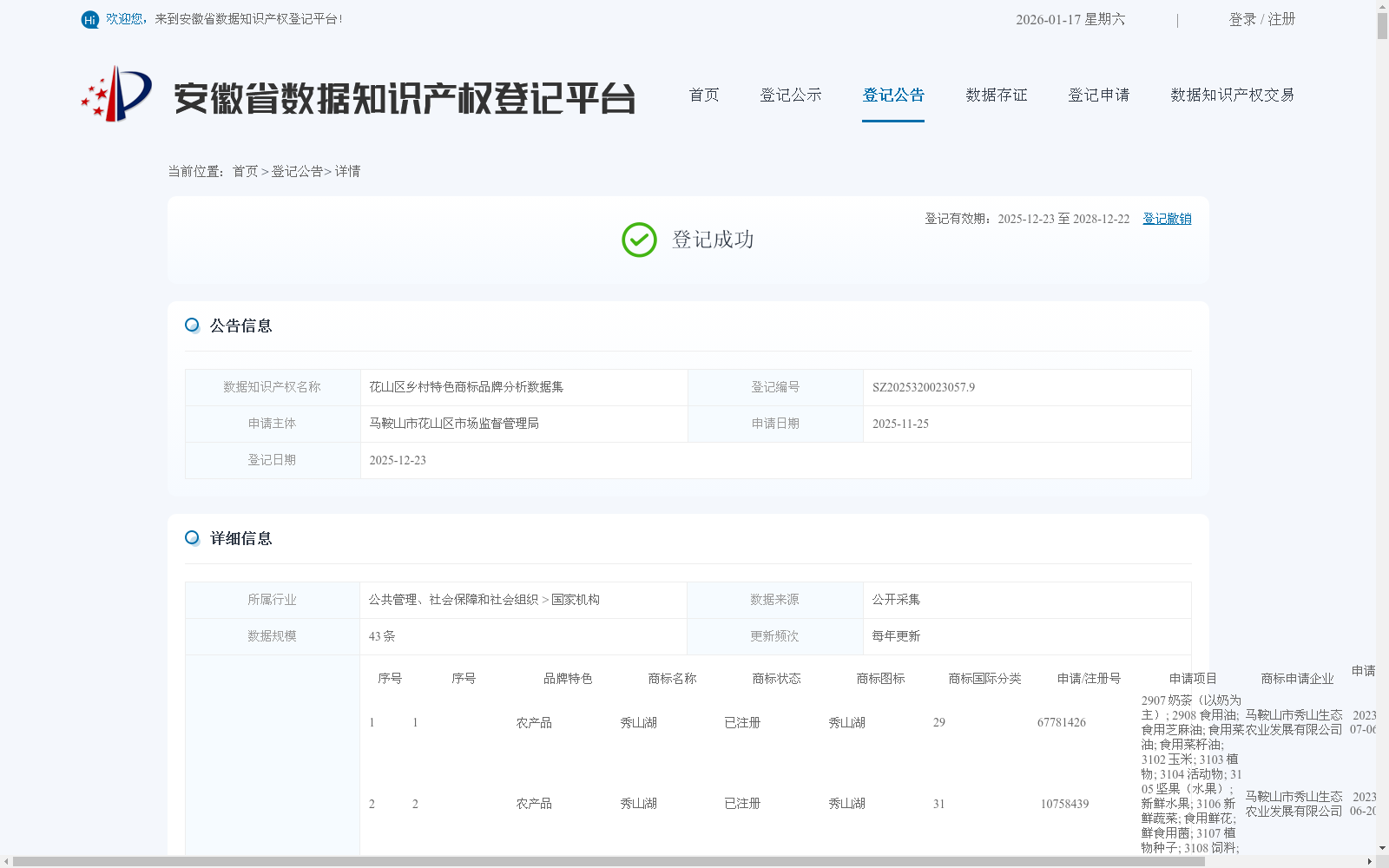
Task: Click the 详细信息 section bullet icon
Action: (x=192, y=537)
